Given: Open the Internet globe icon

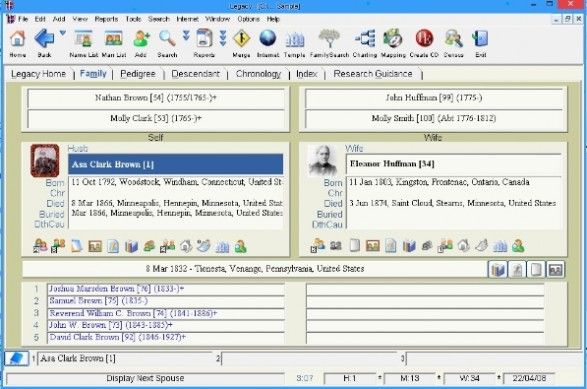Looking at the screenshot, I should click(268, 38).
